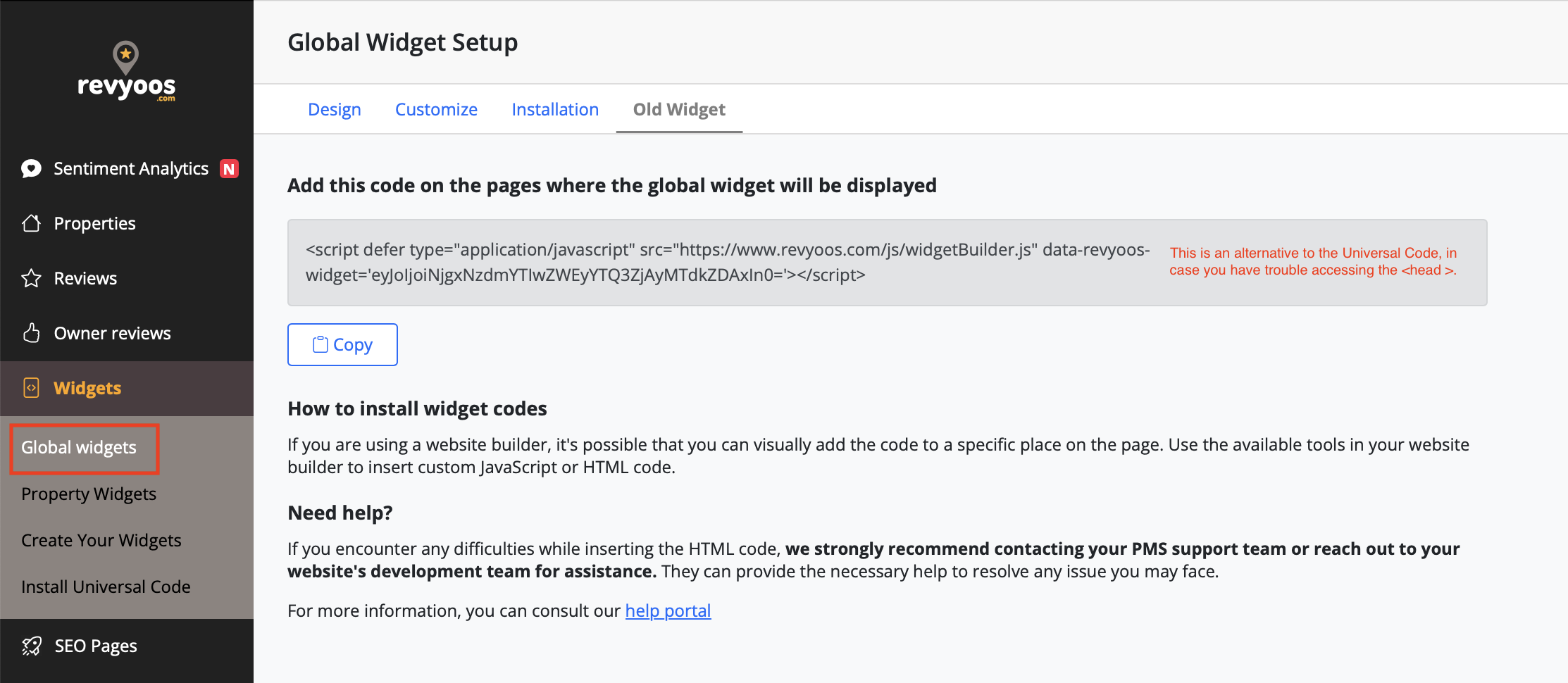Go to the Installation tab

555,110
